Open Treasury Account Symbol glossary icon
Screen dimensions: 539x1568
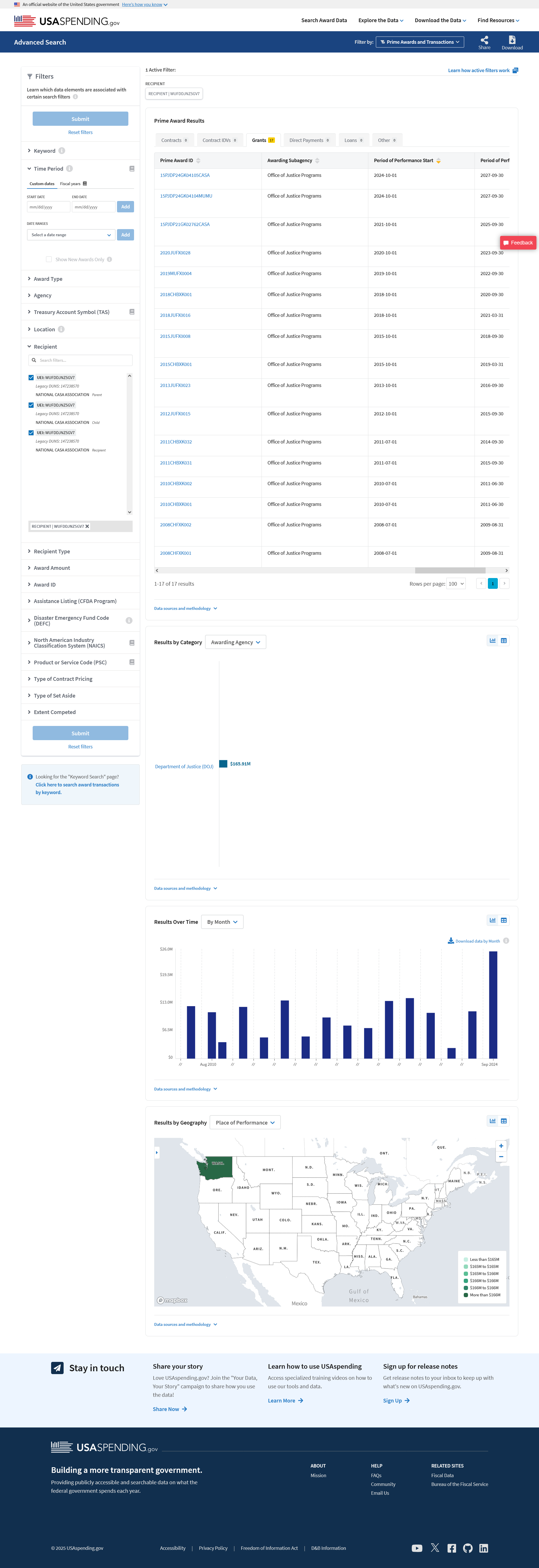(x=131, y=312)
